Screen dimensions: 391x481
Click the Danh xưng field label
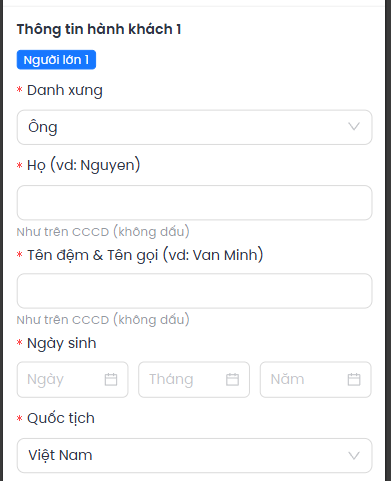click(65, 90)
